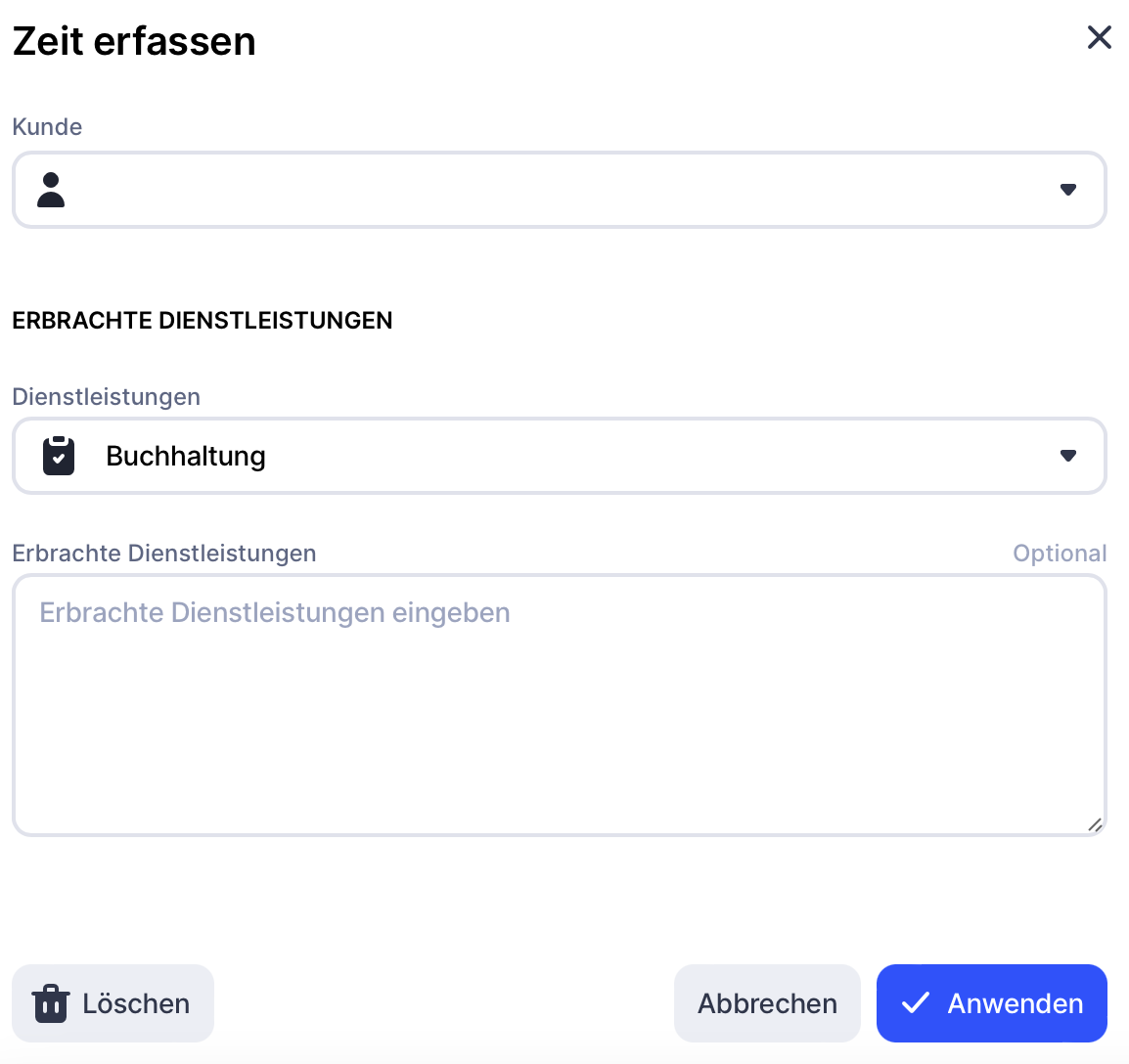Click the text area resize handle
This screenshot has width=1129, height=1064.
tap(1095, 824)
